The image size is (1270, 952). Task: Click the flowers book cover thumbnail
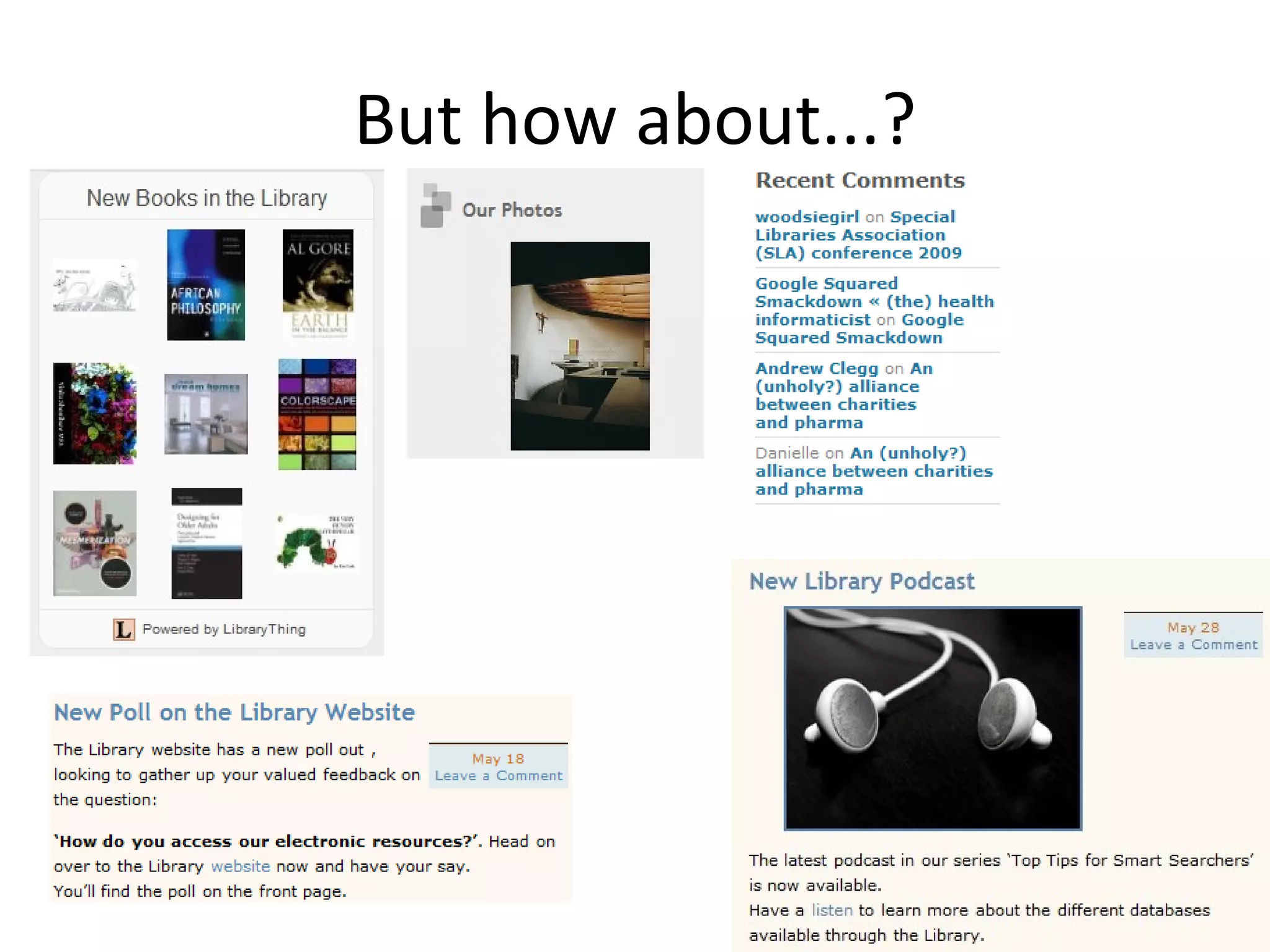pos(95,413)
